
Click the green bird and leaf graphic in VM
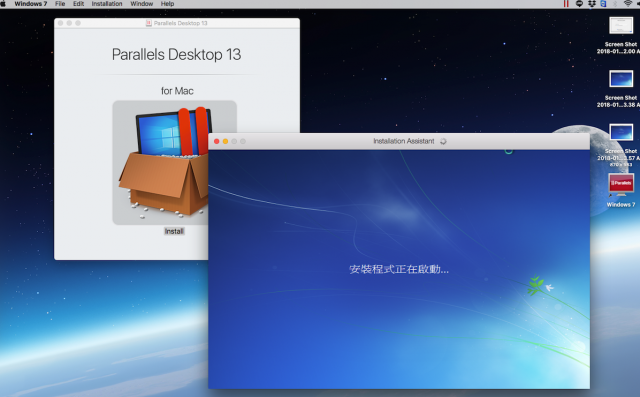coord(540,285)
